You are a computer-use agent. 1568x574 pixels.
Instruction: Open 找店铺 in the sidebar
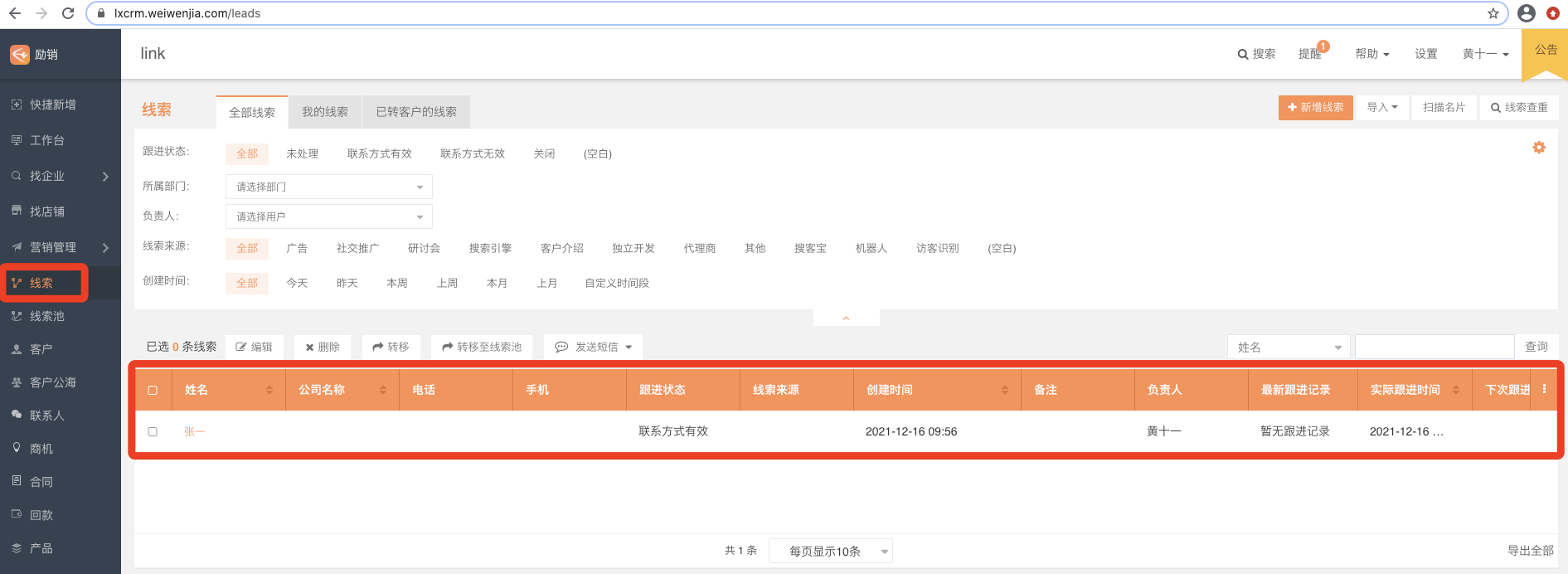(x=47, y=212)
